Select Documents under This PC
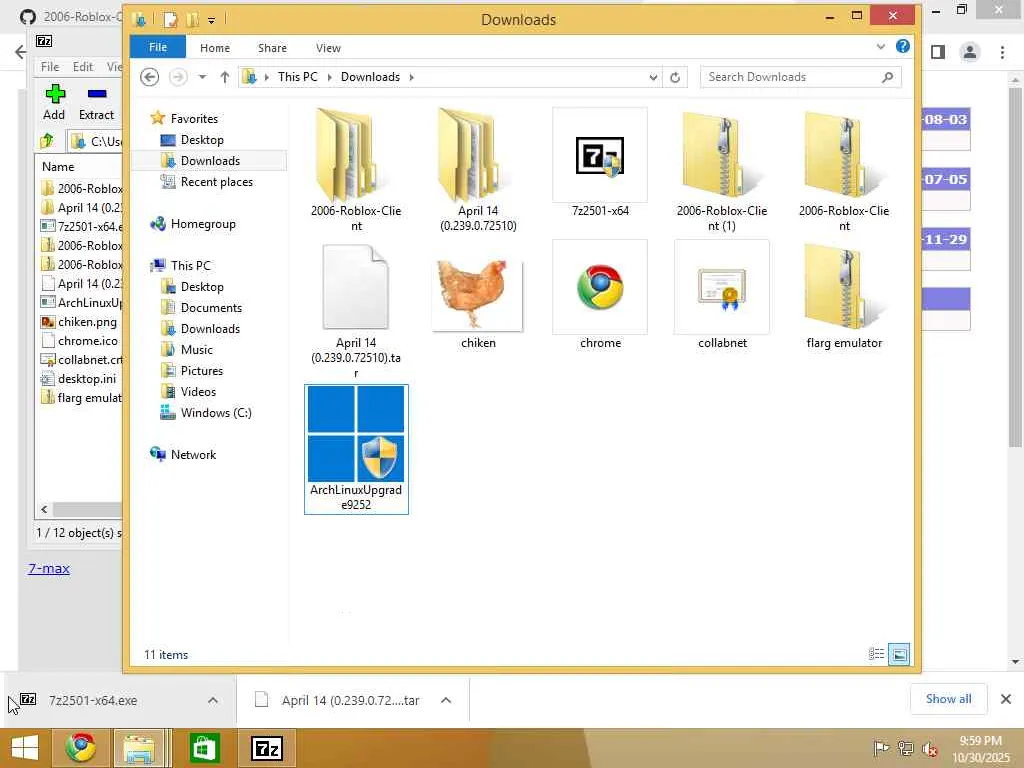This screenshot has width=1024, height=768. (x=211, y=308)
